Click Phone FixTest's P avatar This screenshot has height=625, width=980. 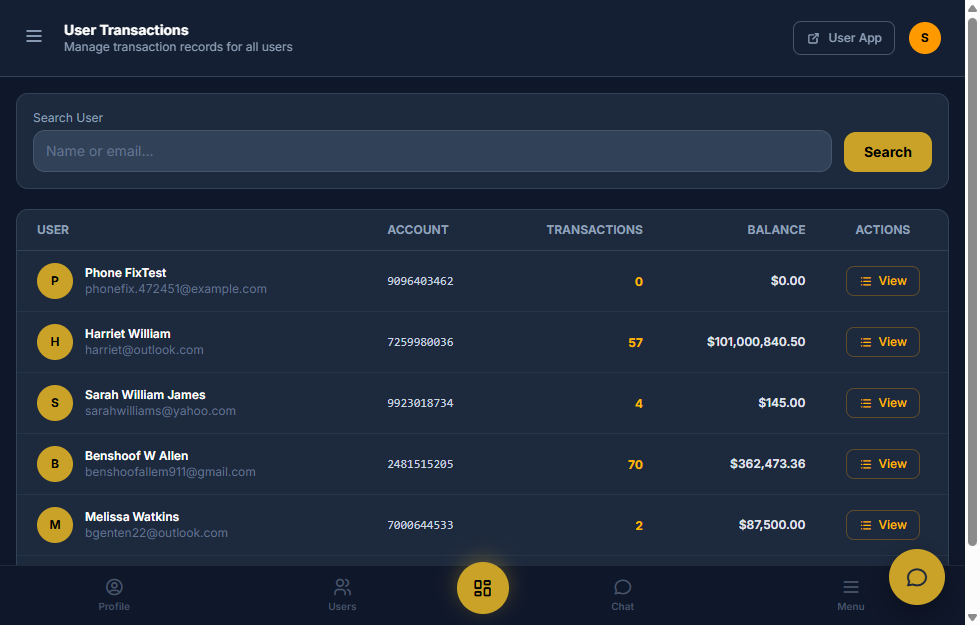click(x=55, y=281)
